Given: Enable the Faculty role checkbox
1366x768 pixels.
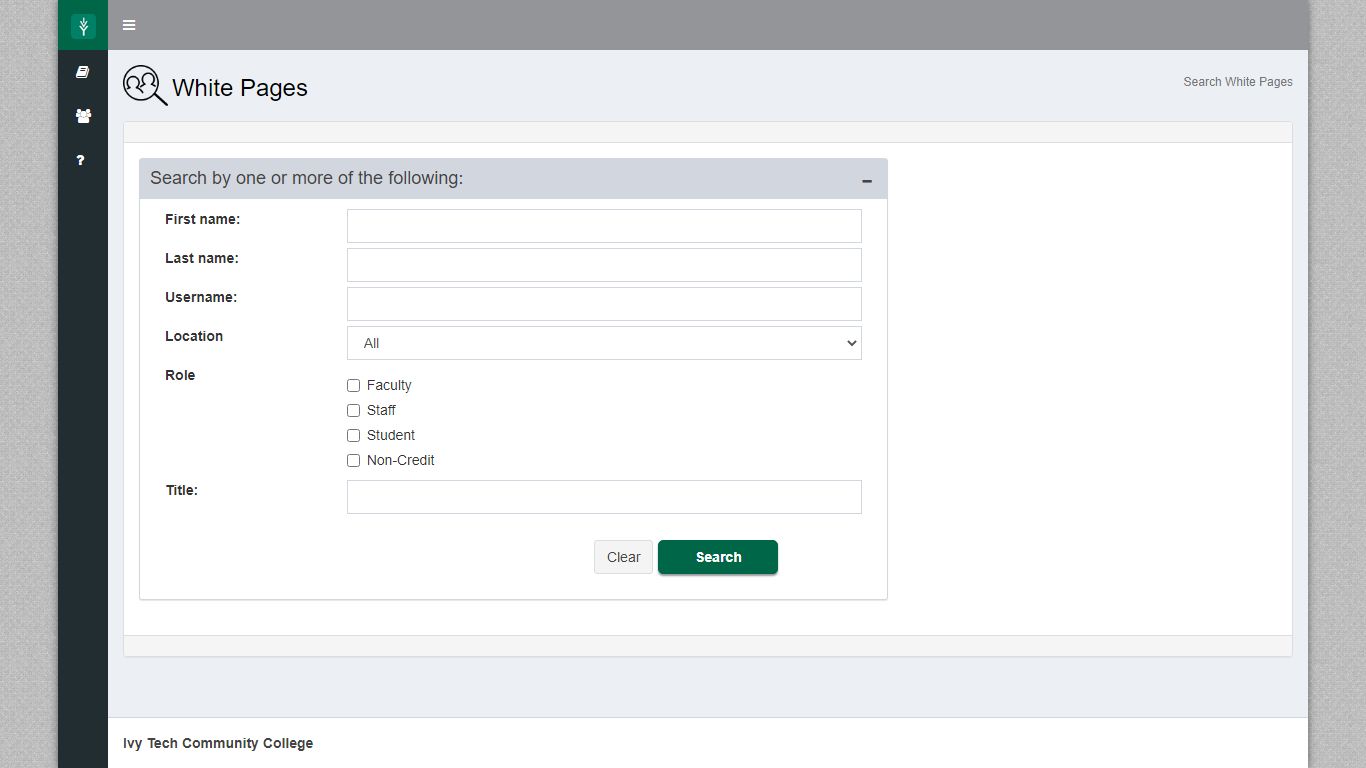Looking at the screenshot, I should pyautogui.click(x=353, y=385).
